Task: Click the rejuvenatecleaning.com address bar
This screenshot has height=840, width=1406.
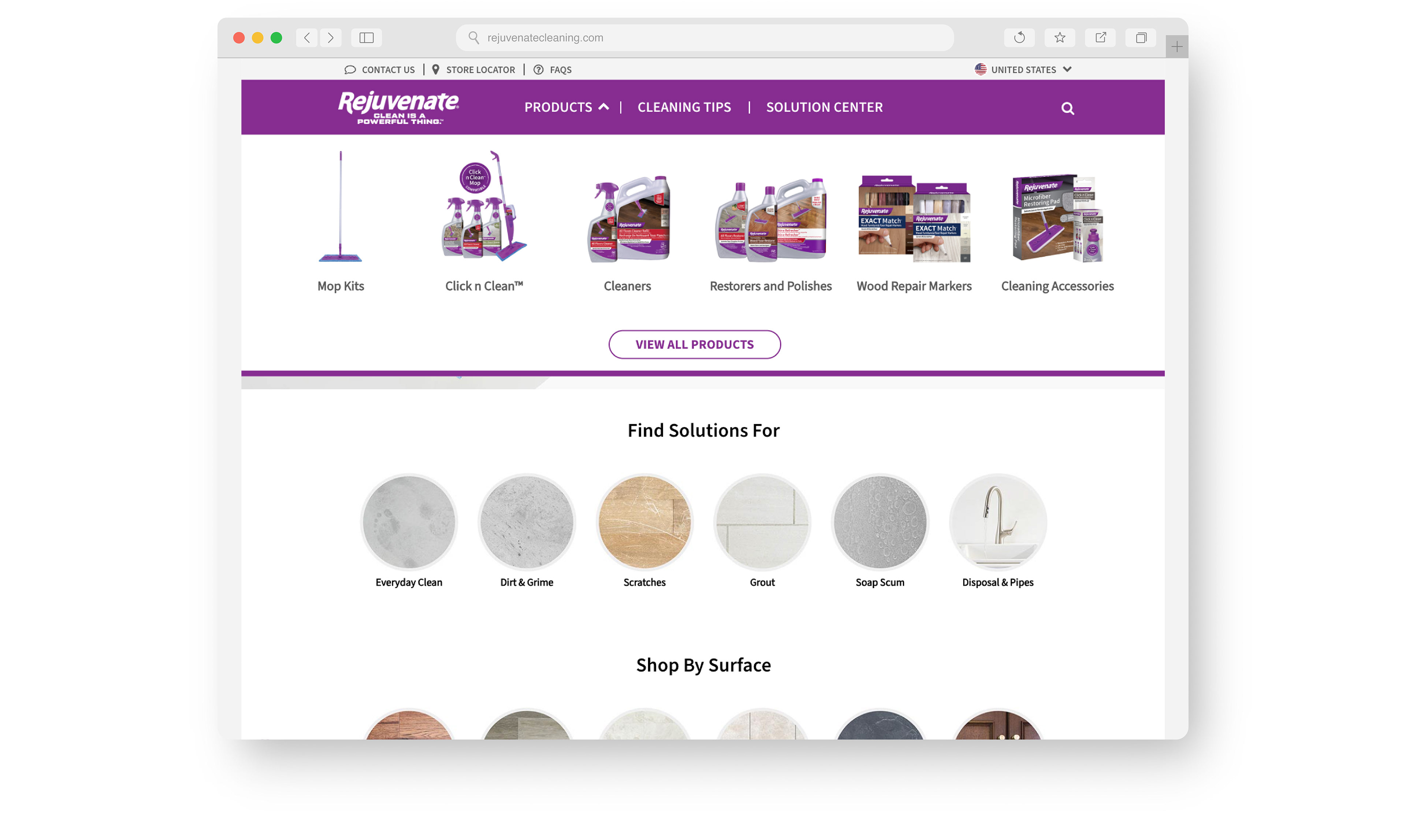Action: pos(704,38)
